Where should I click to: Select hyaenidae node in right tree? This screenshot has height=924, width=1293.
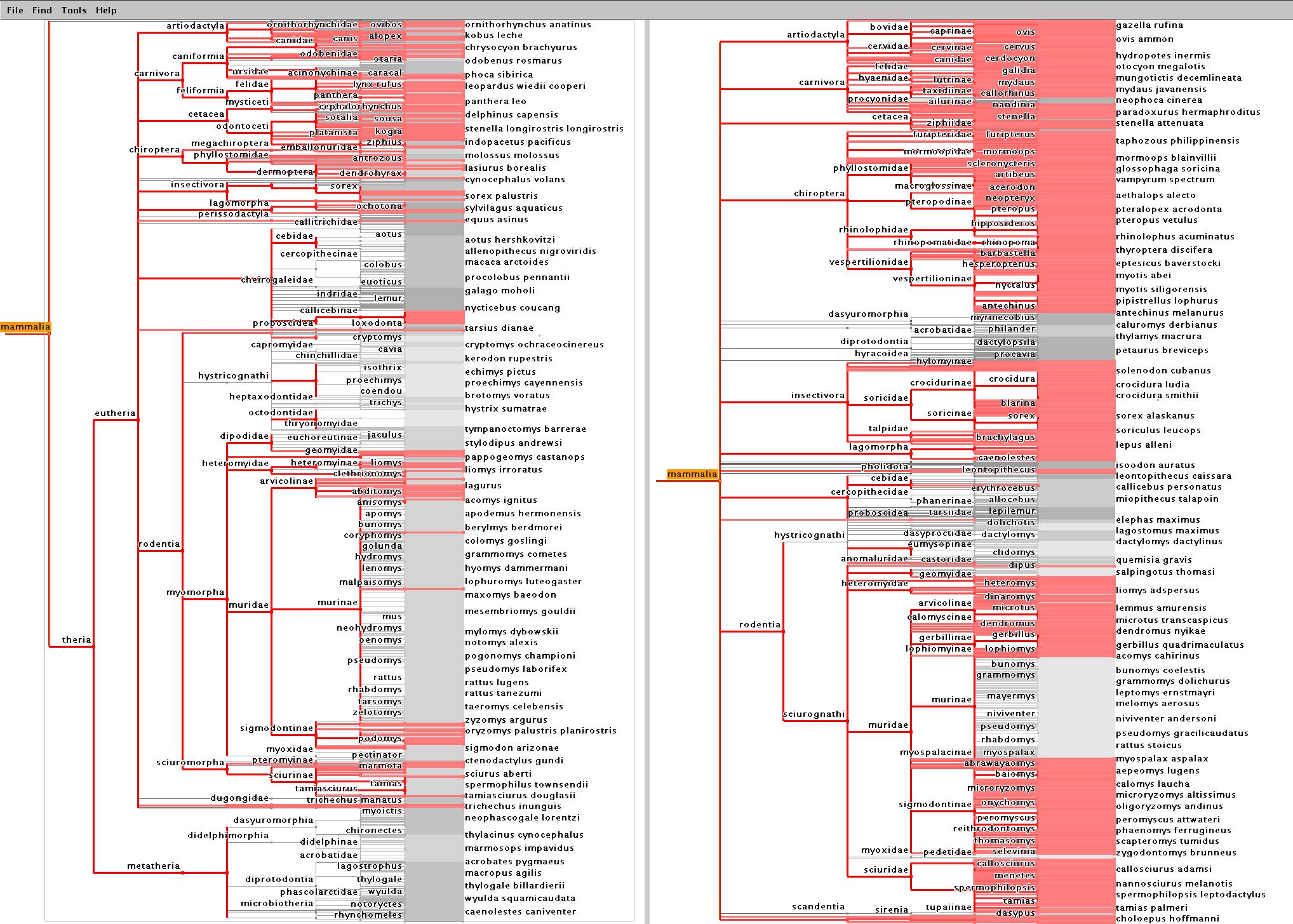883,77
